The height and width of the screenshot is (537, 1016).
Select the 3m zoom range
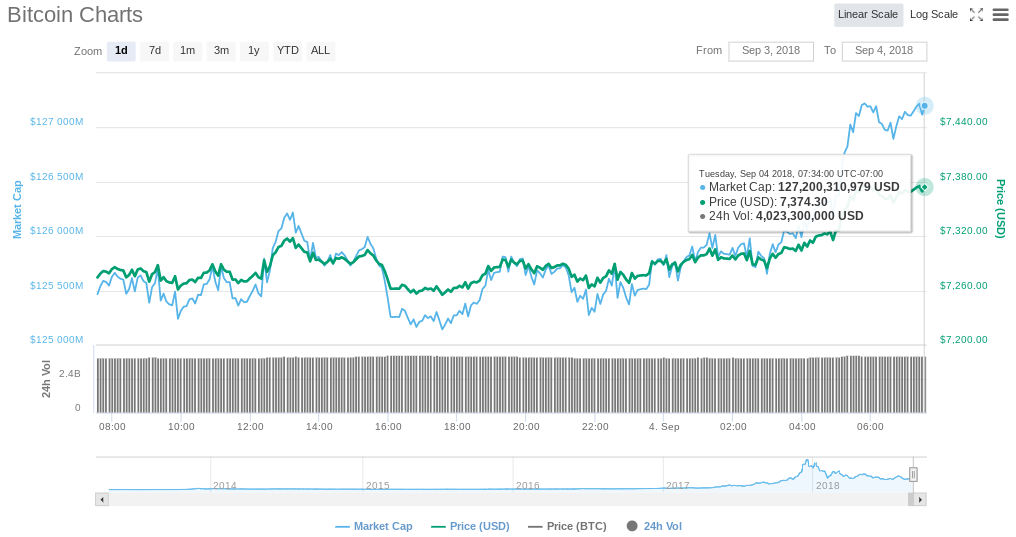coord(221,51)
